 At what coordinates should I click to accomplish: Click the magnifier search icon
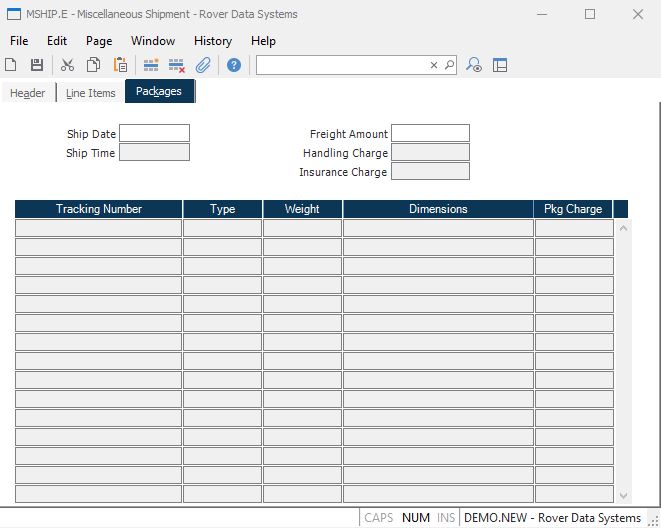[450, 65]
